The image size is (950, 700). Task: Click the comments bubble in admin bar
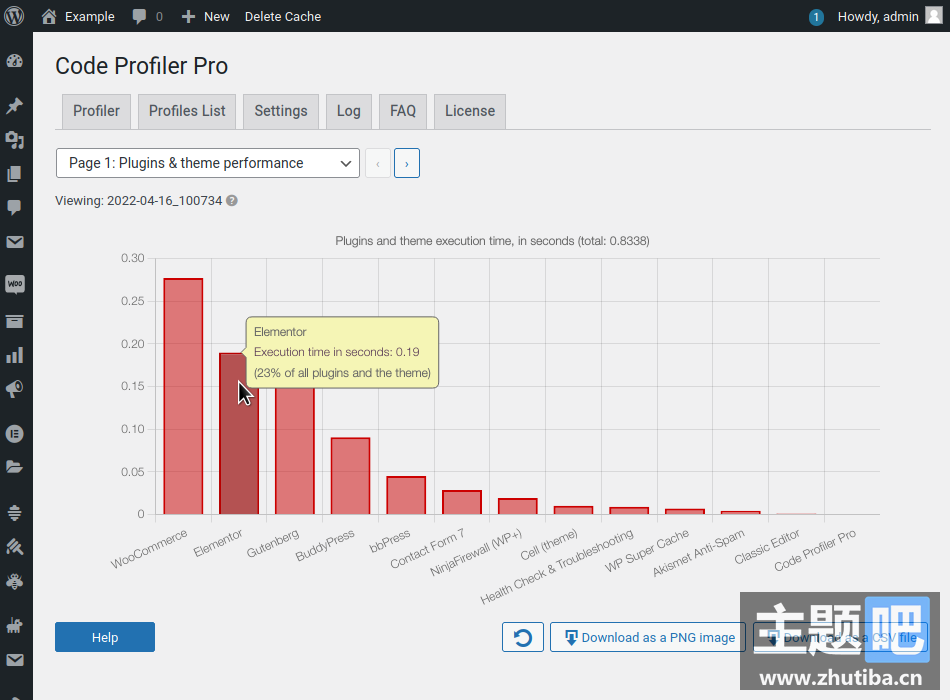point(146,16)
